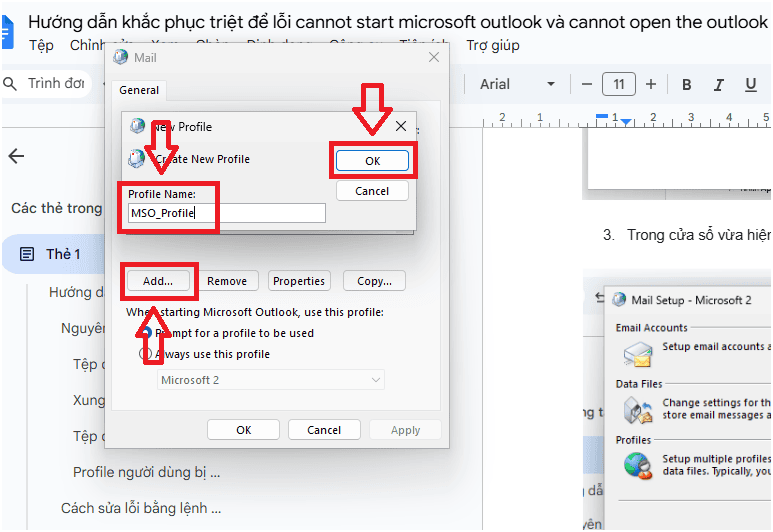
Task: Open the Arial font dropdown
Action: pos(518,84)
